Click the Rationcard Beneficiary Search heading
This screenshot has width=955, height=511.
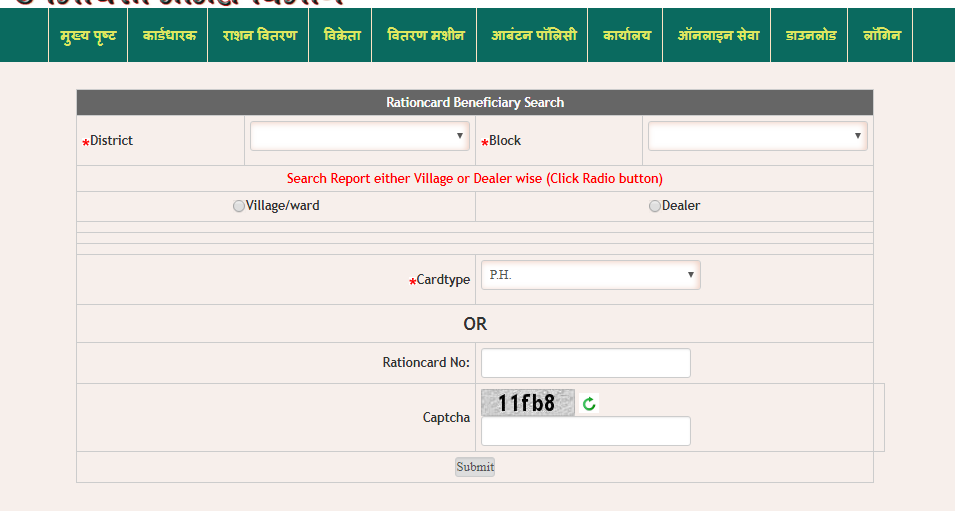(x=475, y=102)
